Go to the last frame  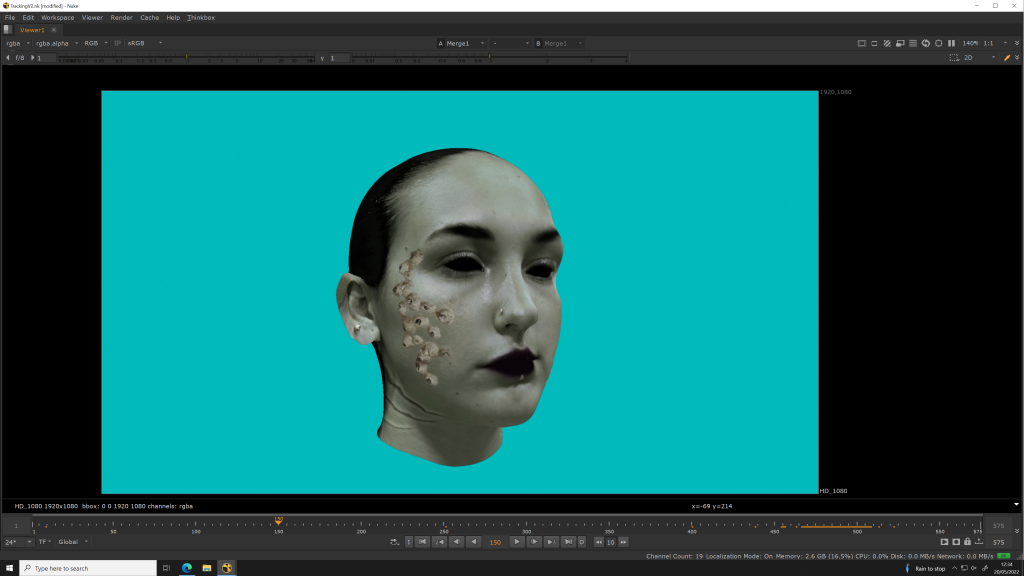(568, 542)
